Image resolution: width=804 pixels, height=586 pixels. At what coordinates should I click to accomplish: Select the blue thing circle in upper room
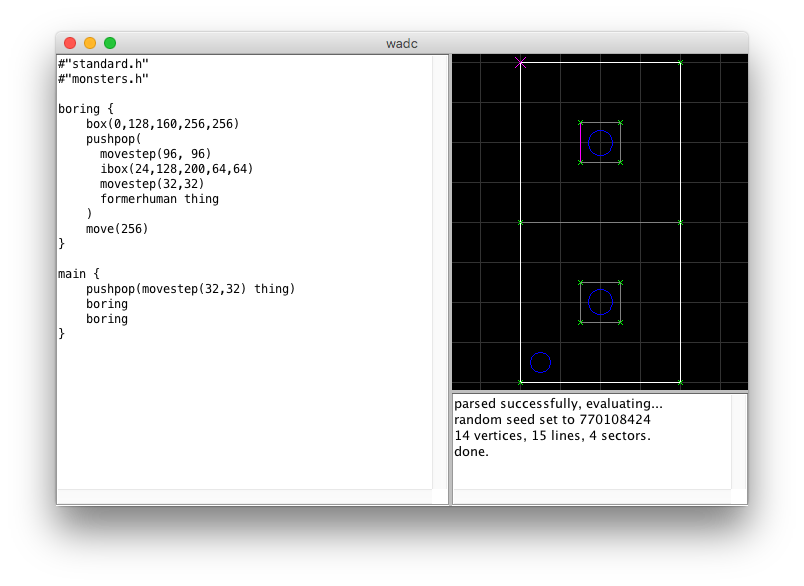click(600, 142)
